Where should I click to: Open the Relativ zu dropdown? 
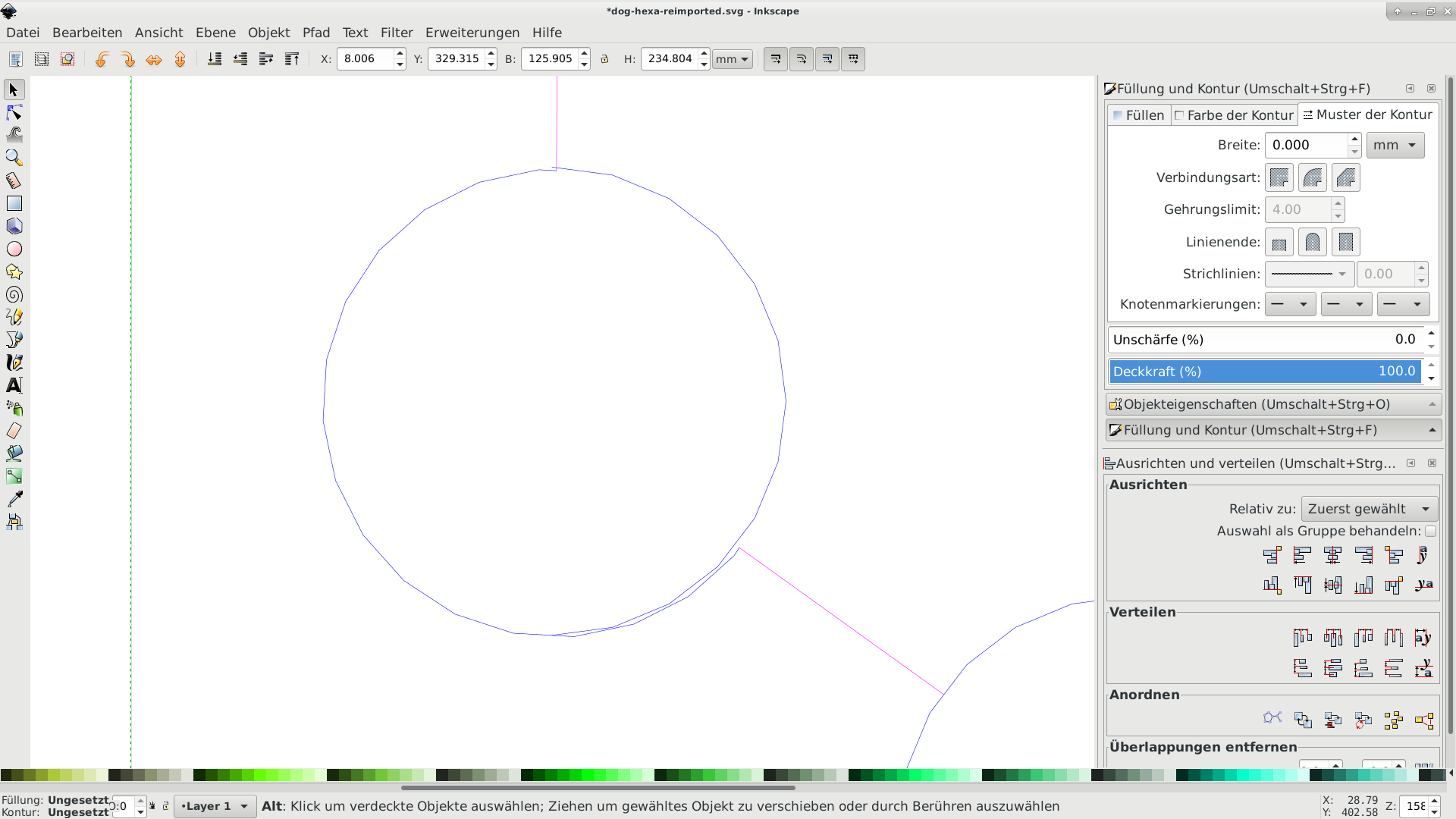(1368, 509)
